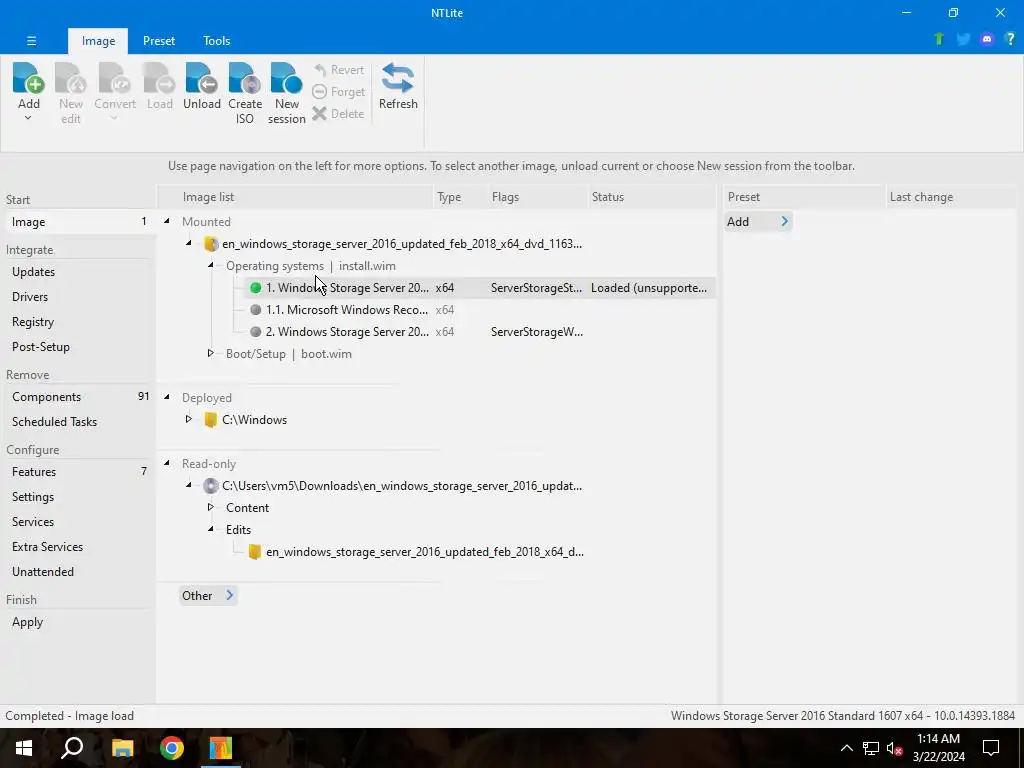Open the Add dropdown arrow in toolbar
Screen dimensions: 1024x768
pos(28,118)
